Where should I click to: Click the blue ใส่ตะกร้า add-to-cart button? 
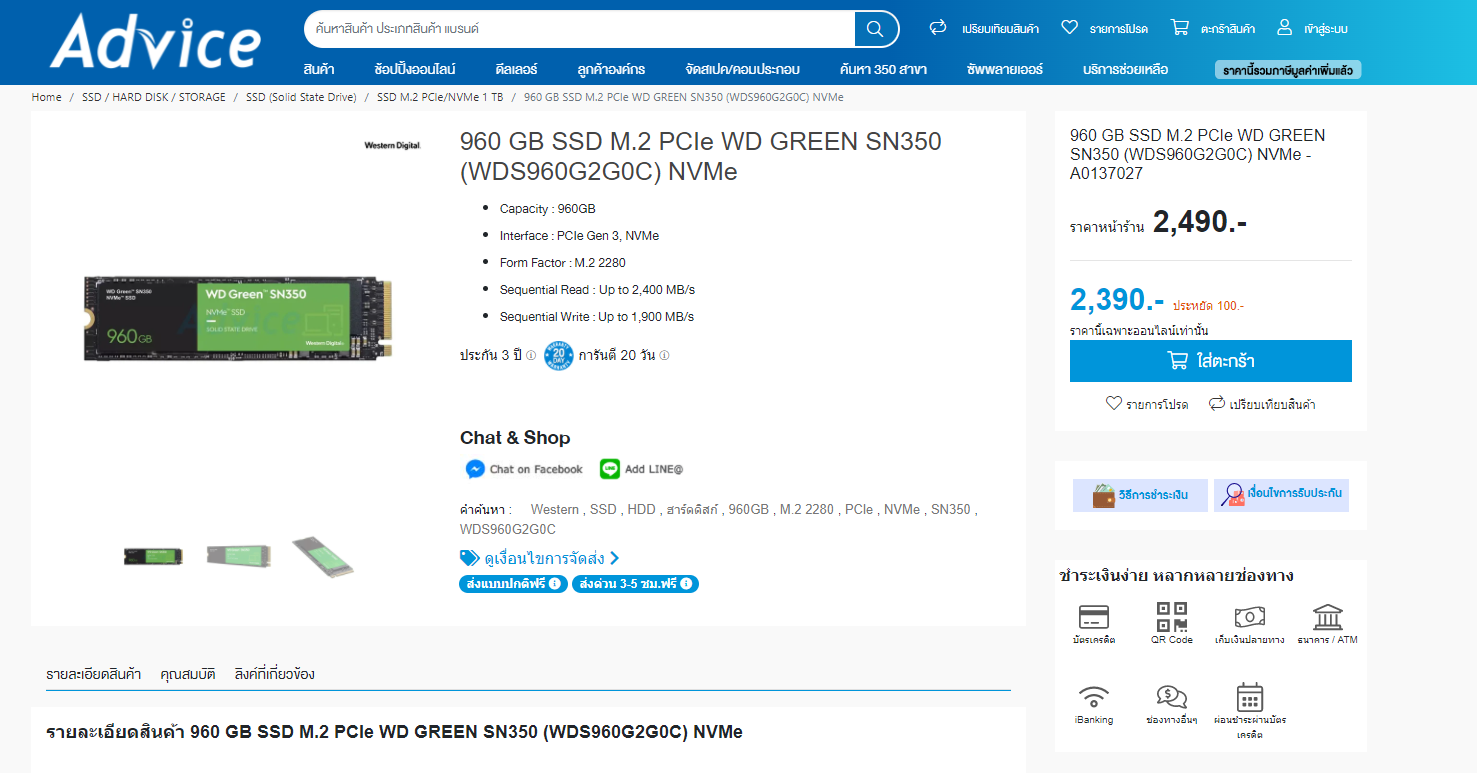point(1210,361)
